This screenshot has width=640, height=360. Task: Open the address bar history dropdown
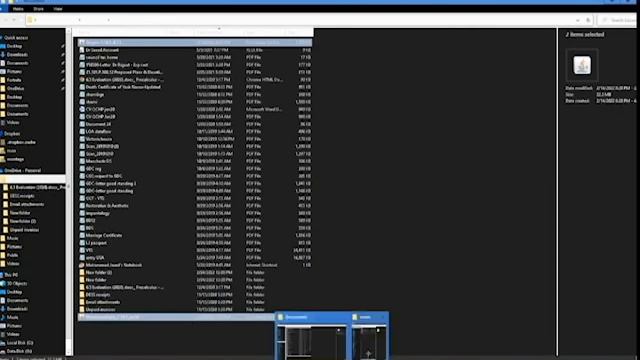point(578,20)
